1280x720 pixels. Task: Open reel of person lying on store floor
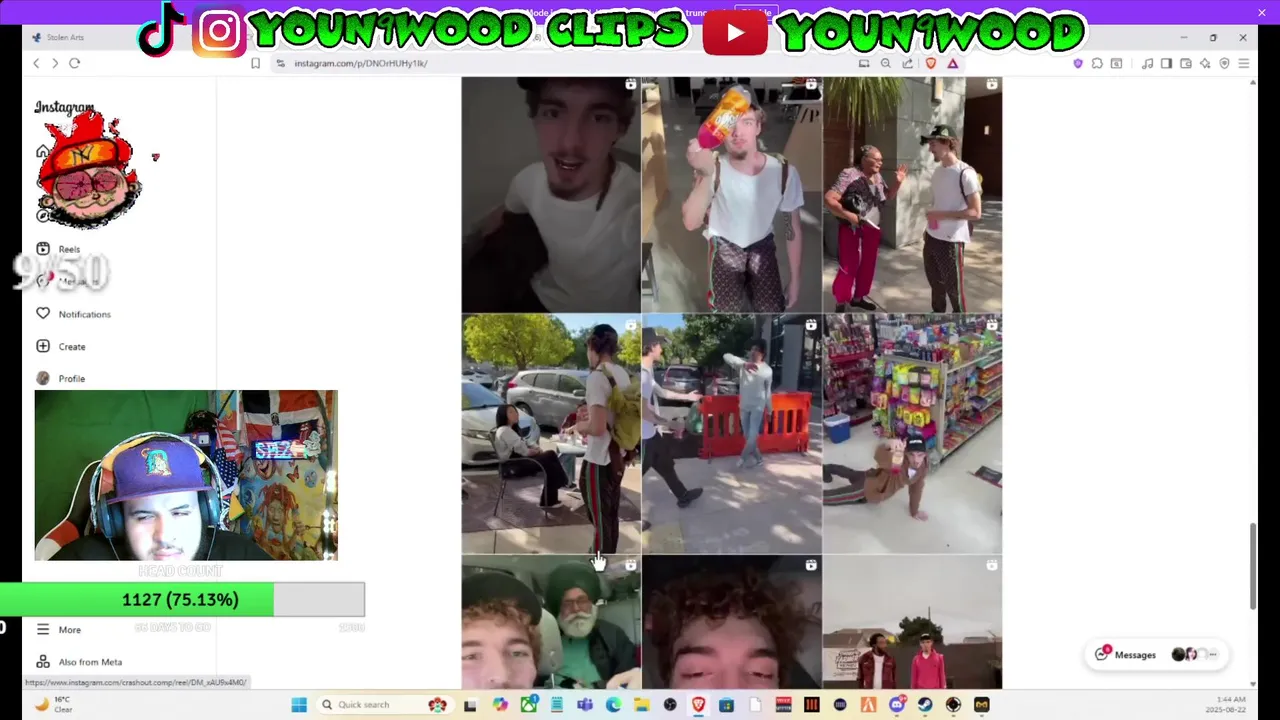pos(912,434)
